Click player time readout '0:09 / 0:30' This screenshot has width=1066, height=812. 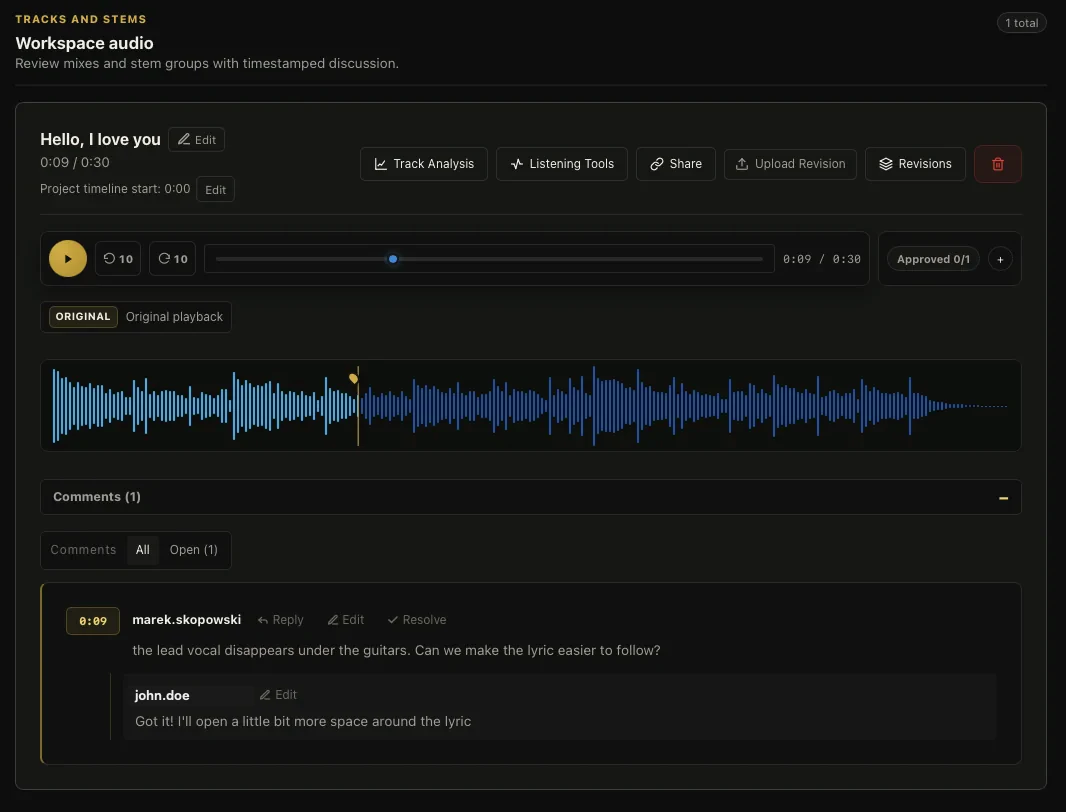(x=821, y=259)
